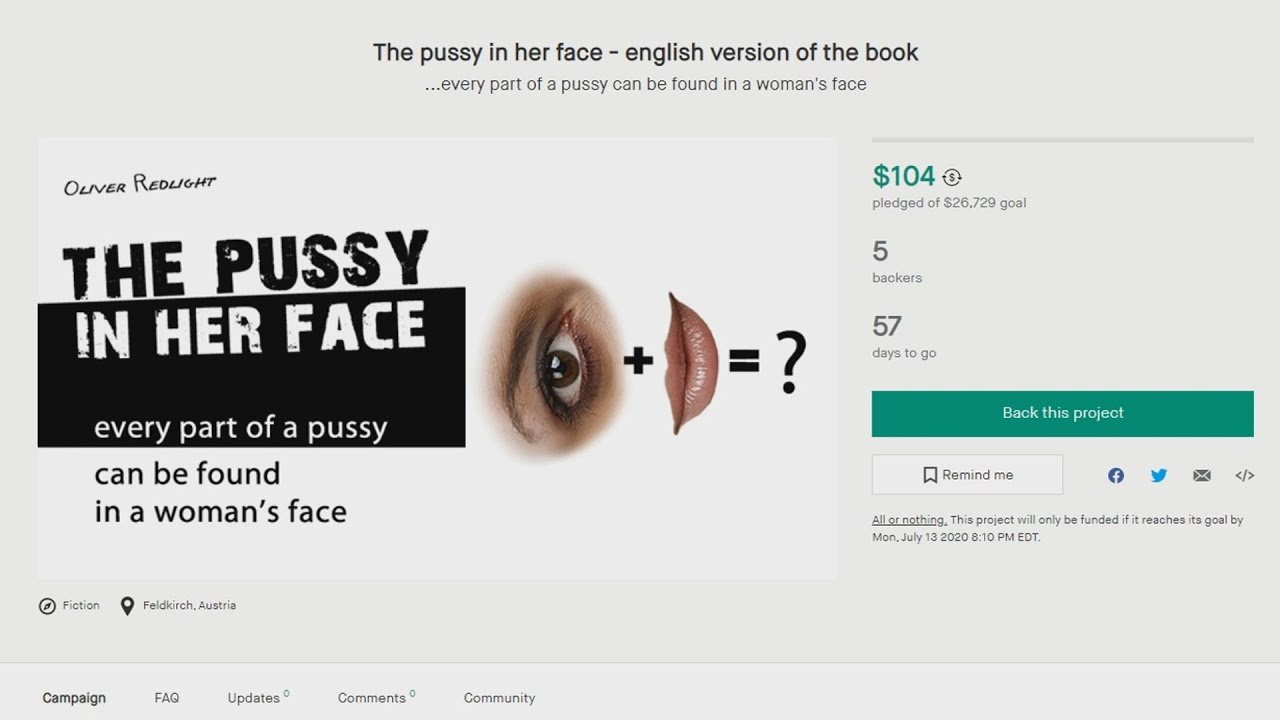Switch to the FAQ tab
This screenshot has height=720, width=1280.
coord(167,698)
